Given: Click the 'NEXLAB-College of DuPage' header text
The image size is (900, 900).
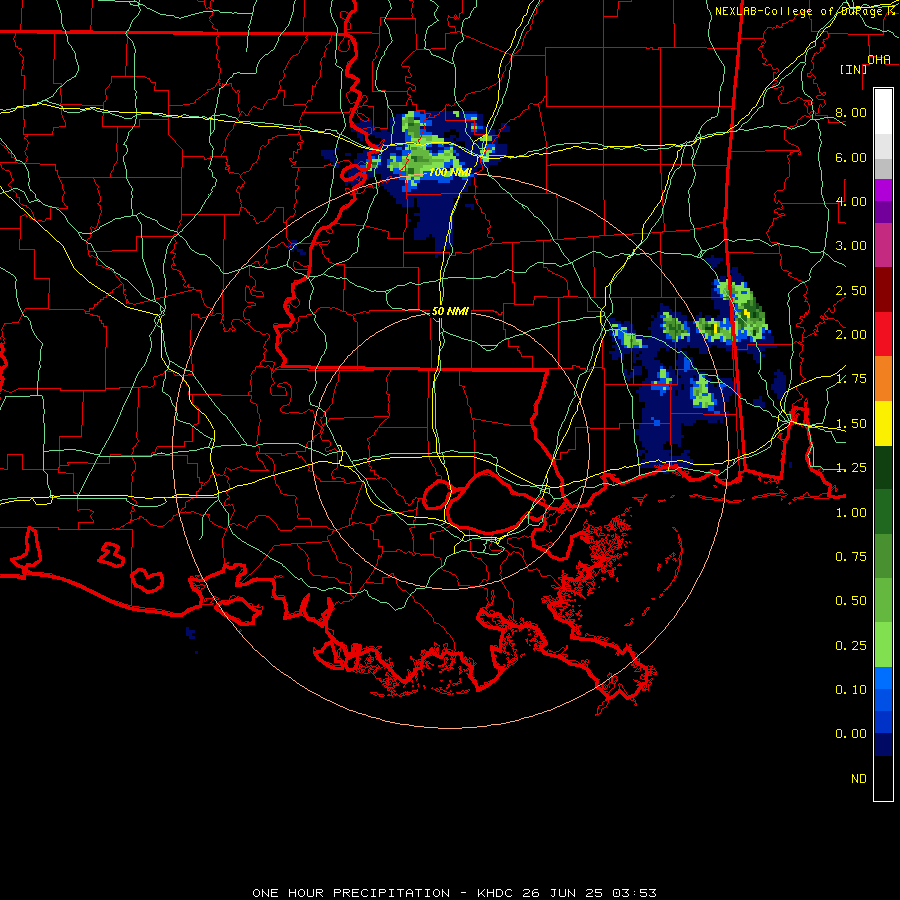Looking at the screenshot, I should coord(798,11).
